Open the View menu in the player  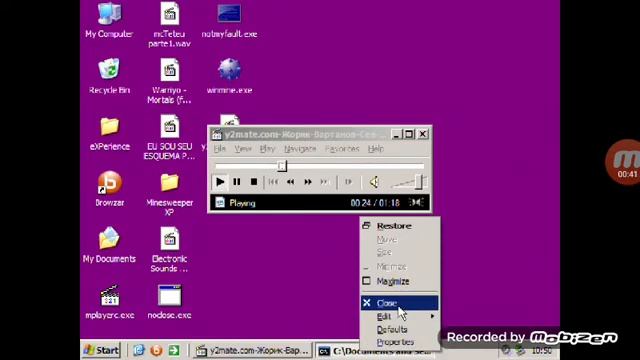[x=242, y=149]
